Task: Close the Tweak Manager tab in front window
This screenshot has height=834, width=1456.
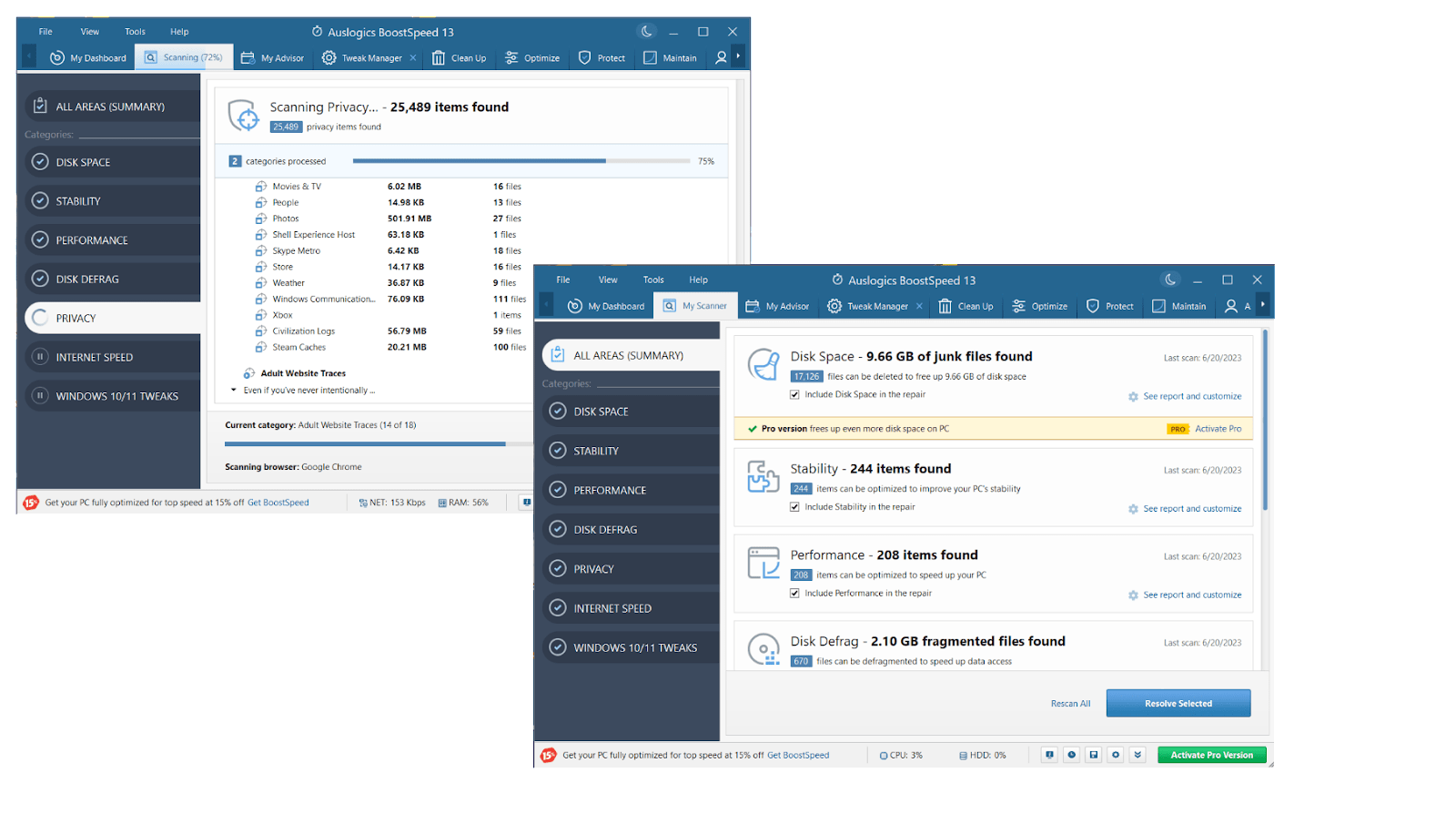Action: click(919, 306)
